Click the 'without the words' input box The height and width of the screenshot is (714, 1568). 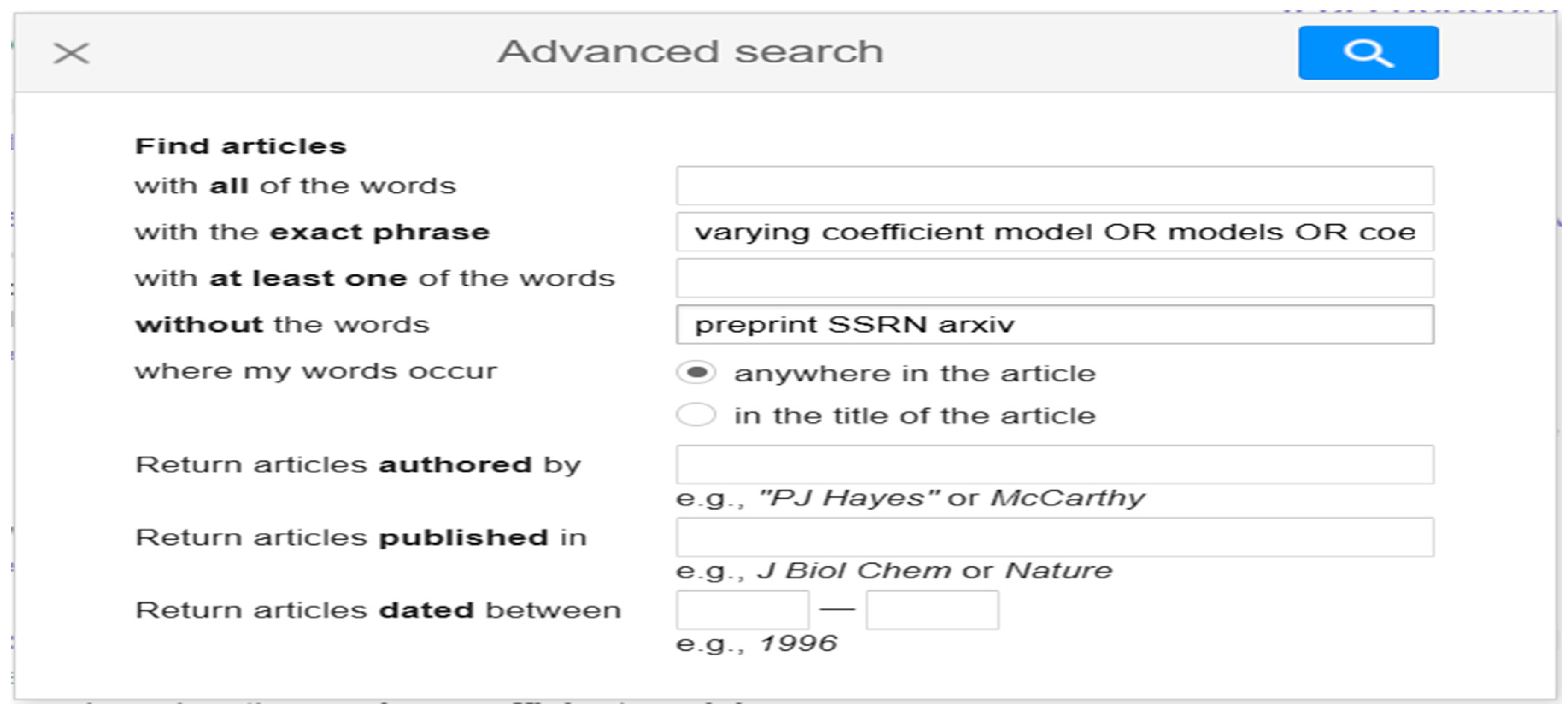[1054, 325]
